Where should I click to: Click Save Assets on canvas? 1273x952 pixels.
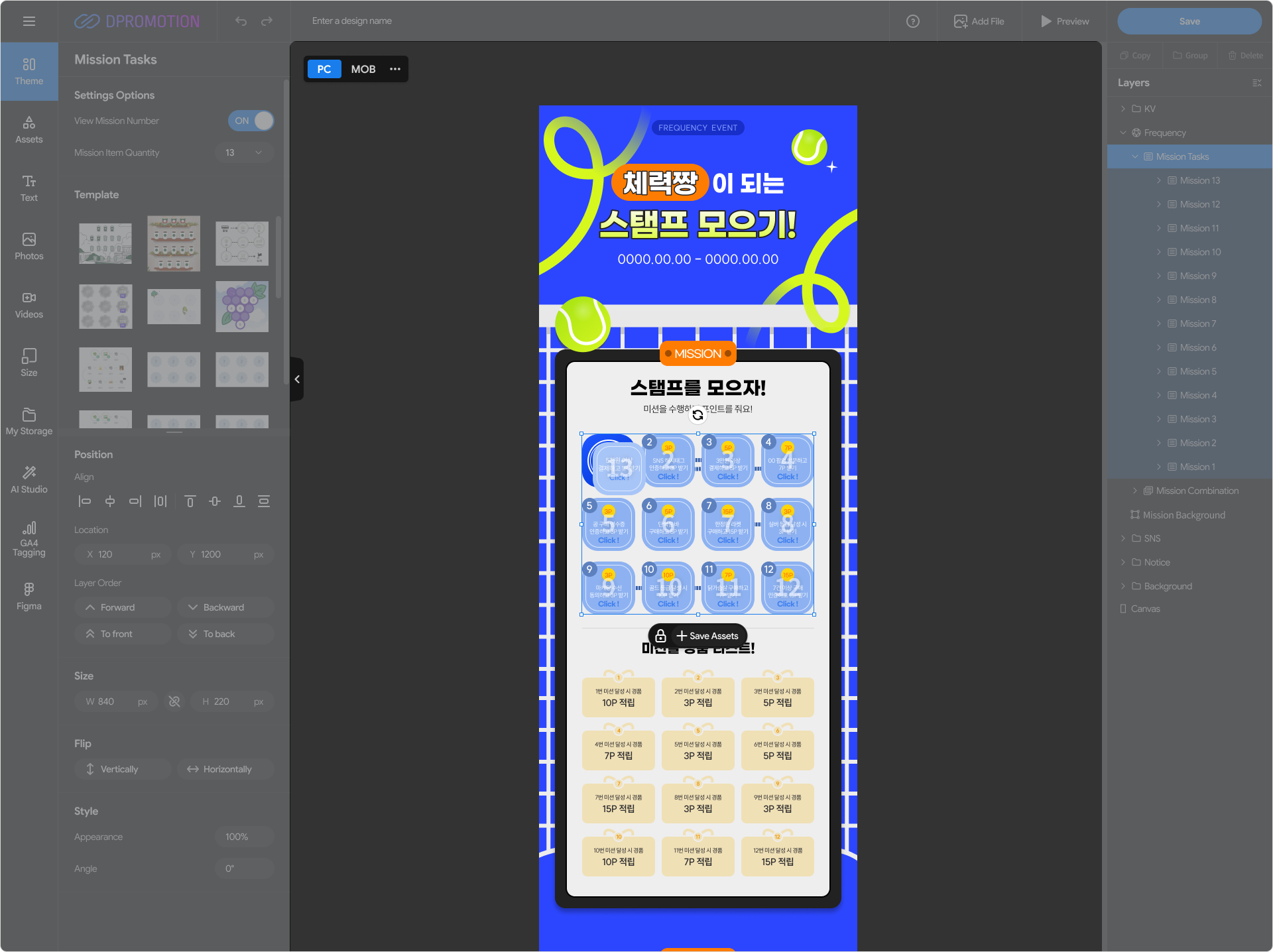[707, 636]
